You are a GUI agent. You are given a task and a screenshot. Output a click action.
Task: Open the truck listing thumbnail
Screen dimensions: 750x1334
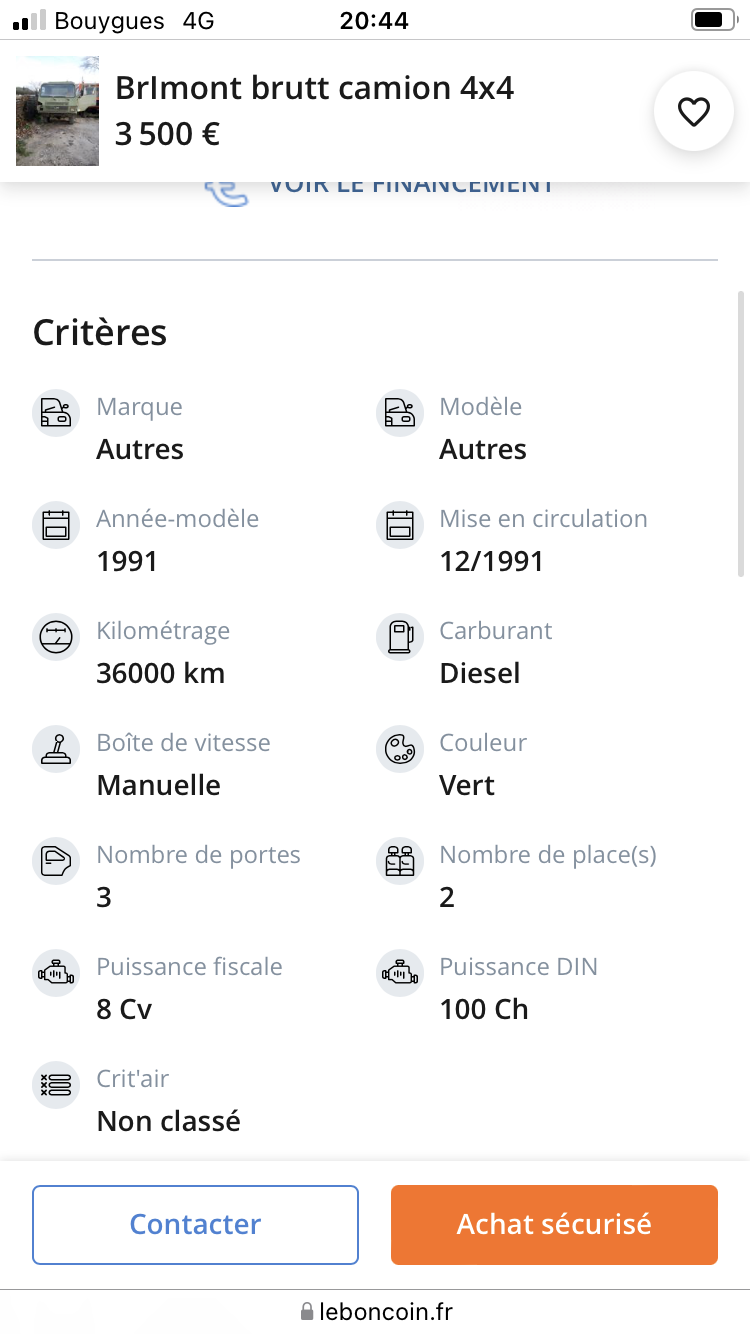57,111
